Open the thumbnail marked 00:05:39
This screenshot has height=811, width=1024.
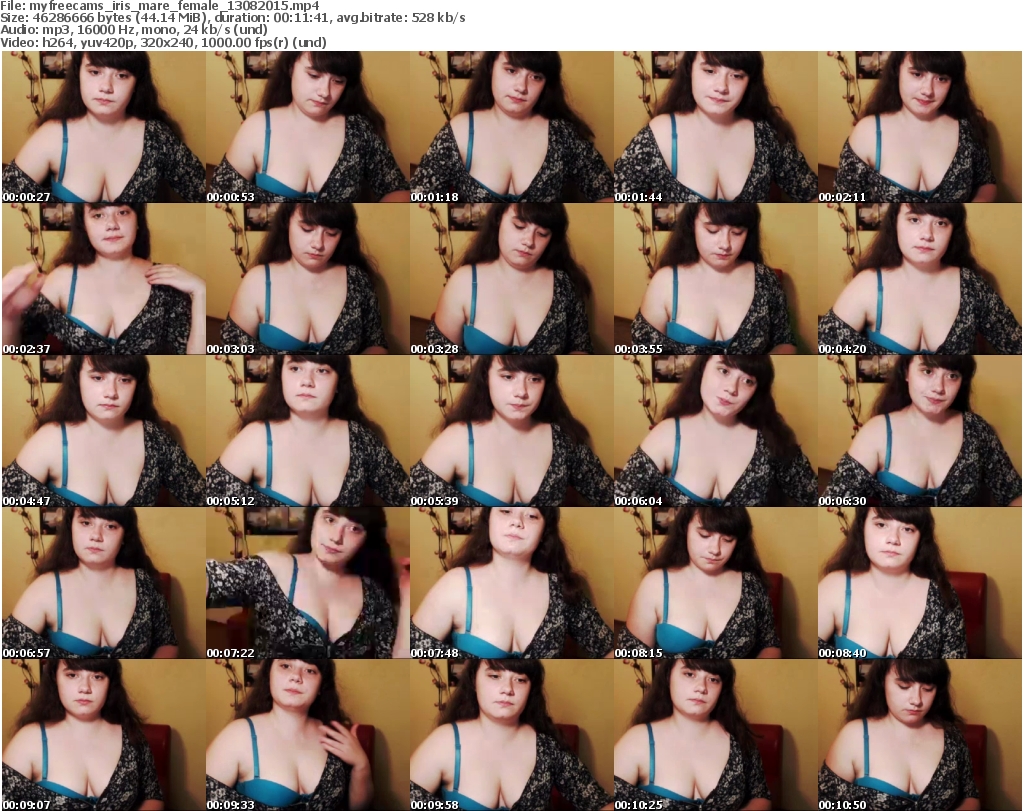coord(511,431)
